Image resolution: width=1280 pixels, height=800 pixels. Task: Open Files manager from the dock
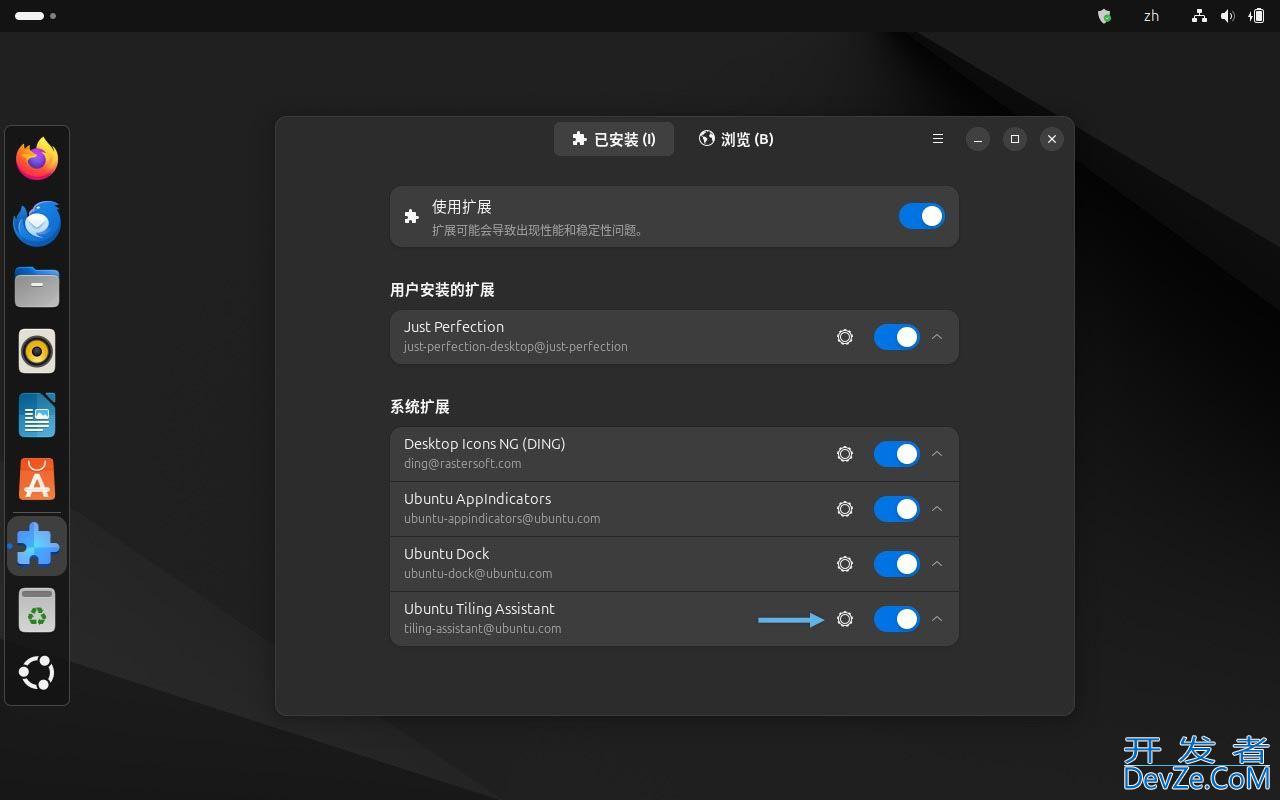tap(37, 287)
